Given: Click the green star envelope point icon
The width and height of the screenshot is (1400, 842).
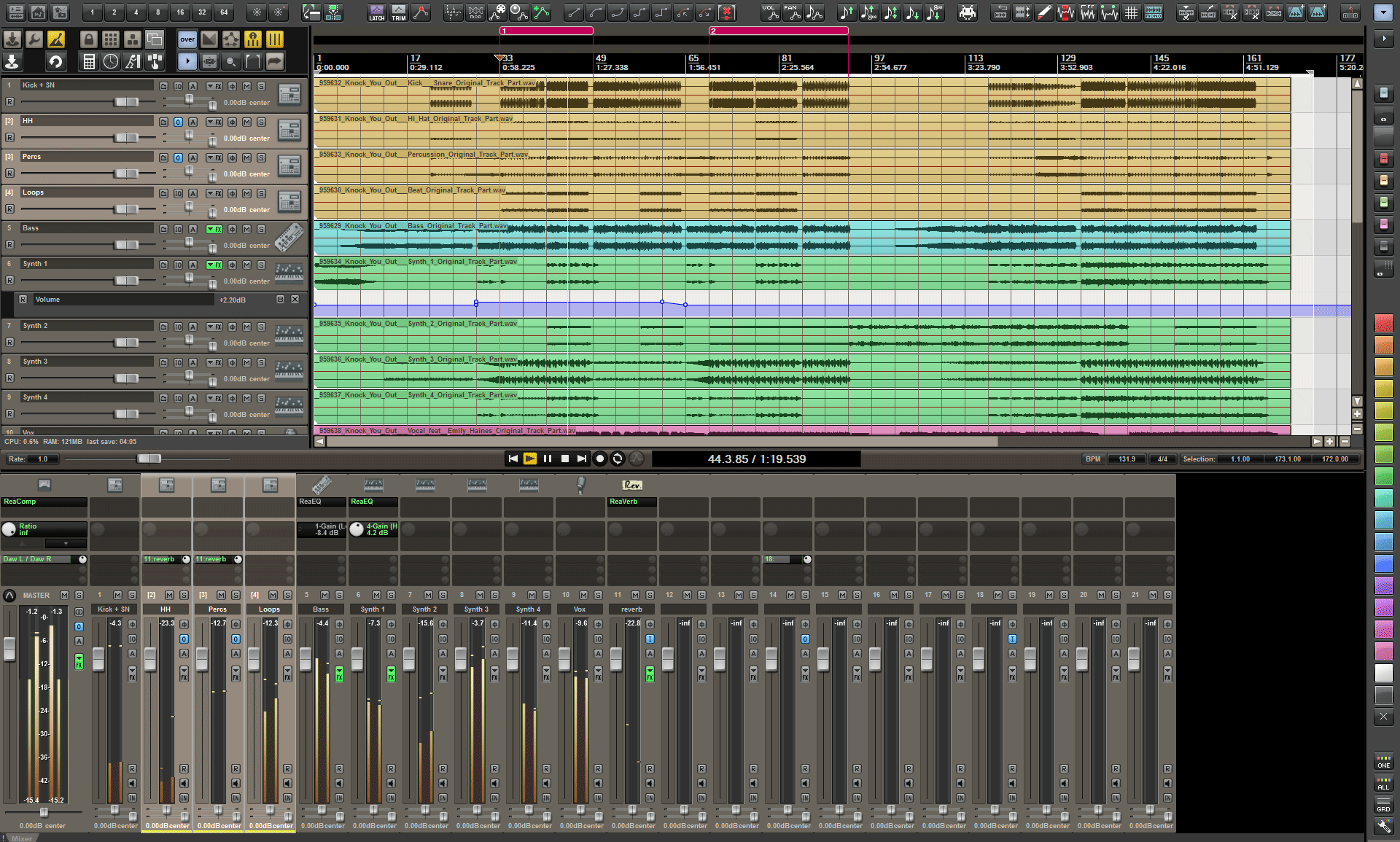Looking at the screenshot, I should pyautogui.click(x=541, y=12).
